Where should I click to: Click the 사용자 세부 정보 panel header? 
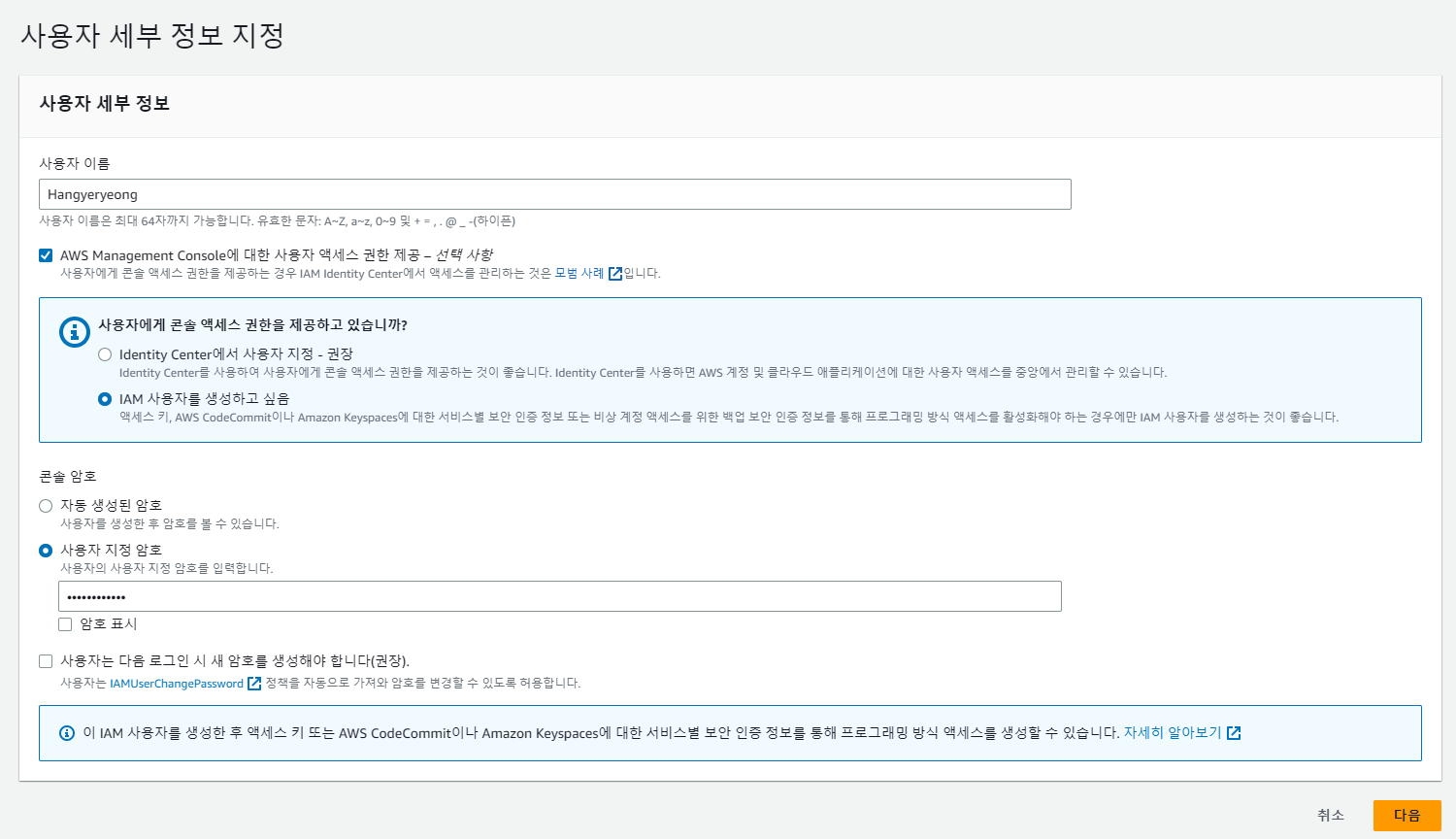(x=105, y=104)
